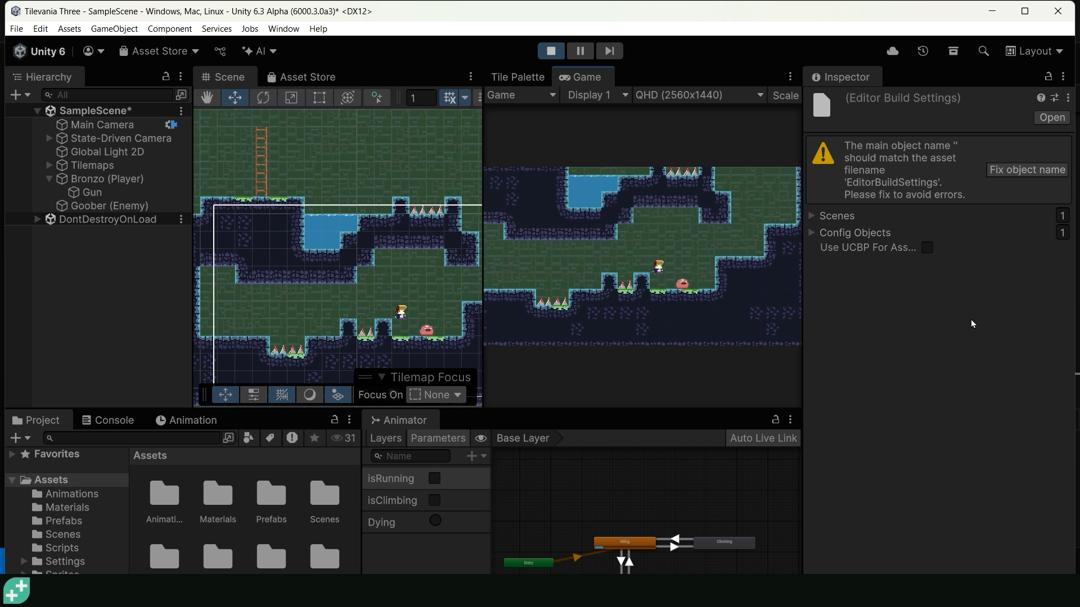This screenshot has height=607, width=1080.
Task: Select the Move tool in the Scene toolbar
Action: point(235,96)
